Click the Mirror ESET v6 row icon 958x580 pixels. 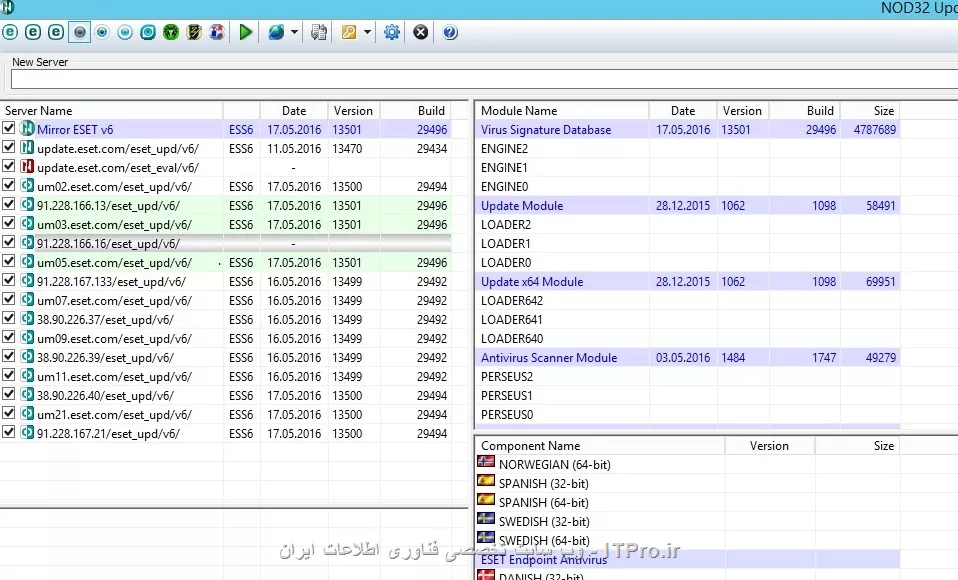[x=27, y=129]
